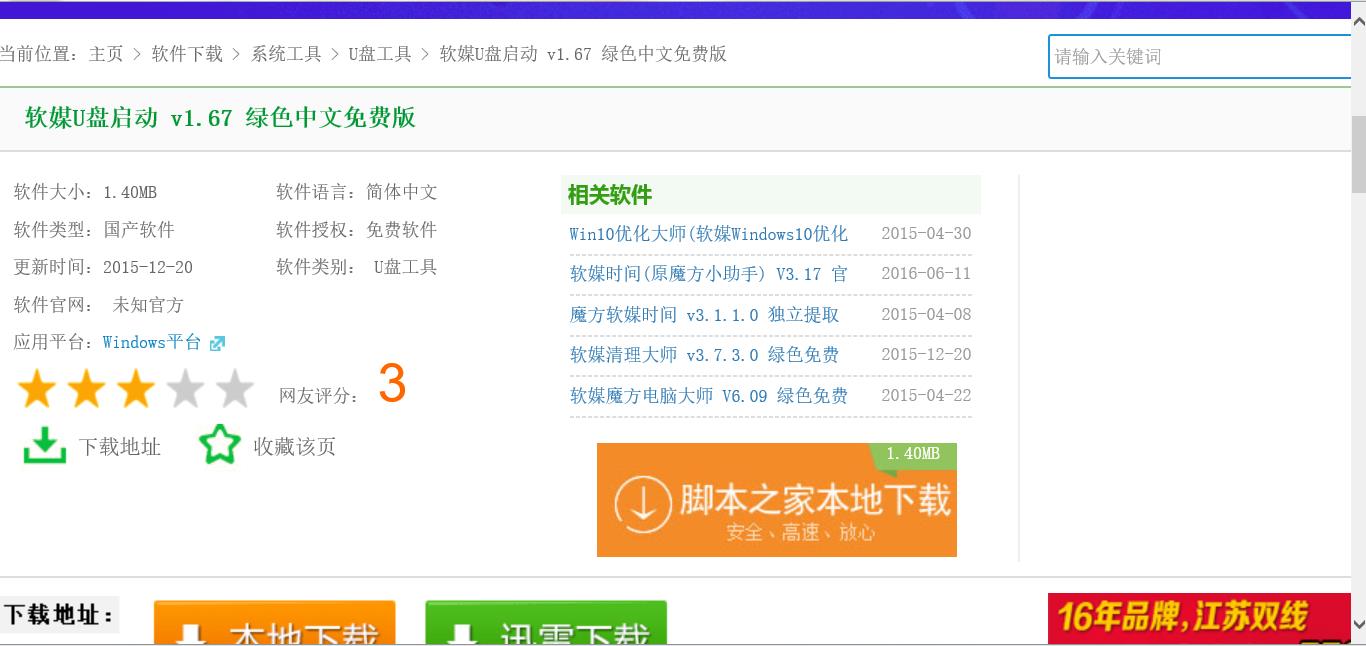The image size is (1366, 646).
Task: Click the scrollbar down arrow
Action: tap(1358, 624)
